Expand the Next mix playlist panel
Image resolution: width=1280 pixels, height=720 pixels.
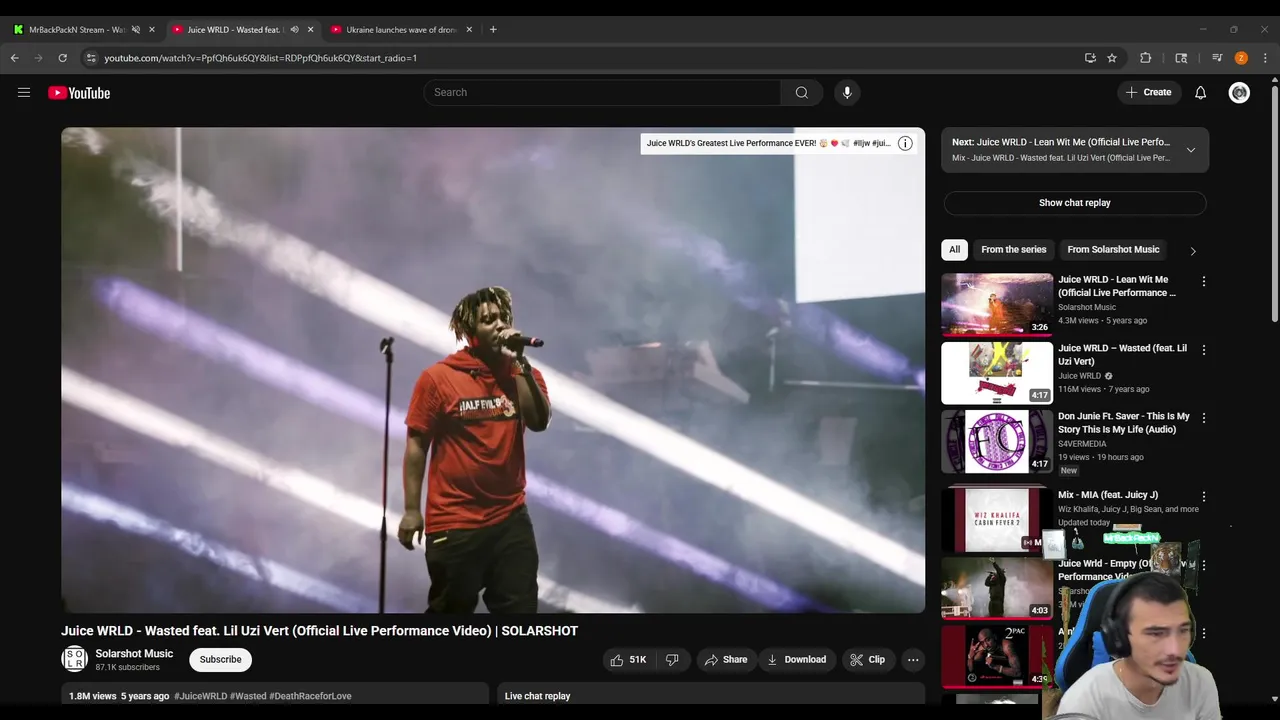click(x=1190, y=150)
